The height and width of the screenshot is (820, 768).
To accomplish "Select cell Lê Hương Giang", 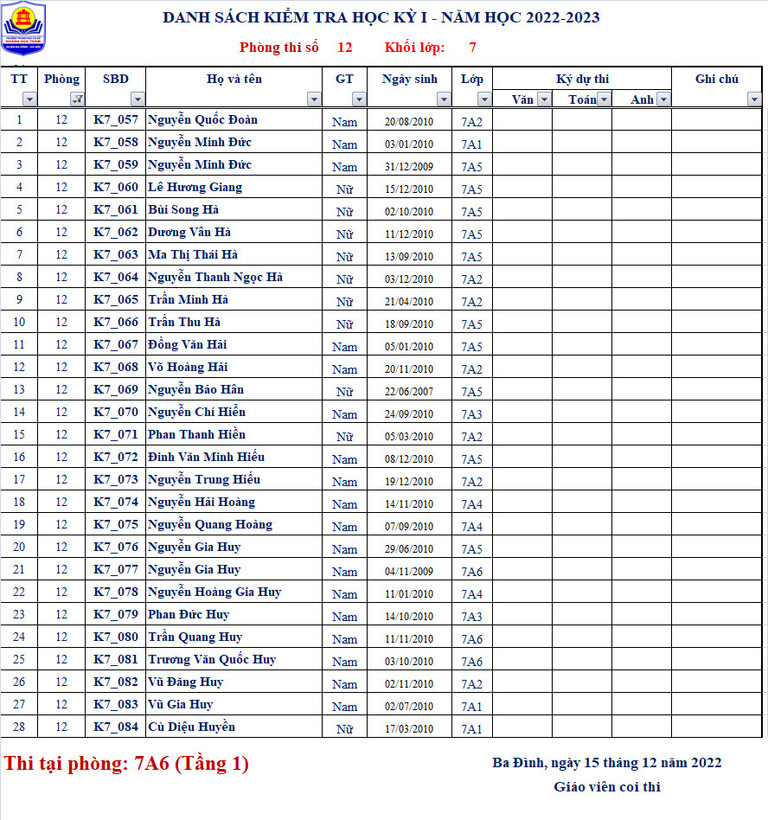I will [234, 187].
